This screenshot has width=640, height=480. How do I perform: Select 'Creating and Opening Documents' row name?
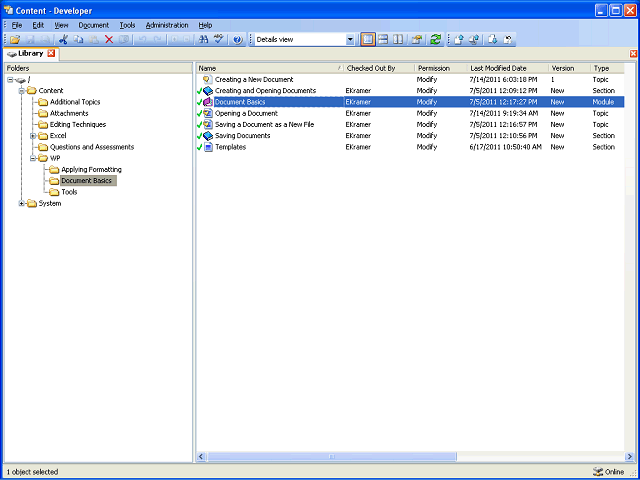[265, 91]
